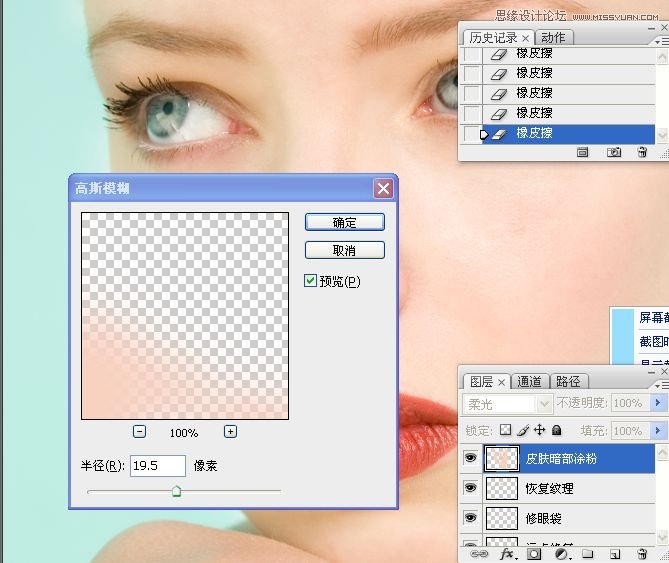Close the 图层 tab with its x
Viewport: 669px width, 563px height.
[502, 382]
